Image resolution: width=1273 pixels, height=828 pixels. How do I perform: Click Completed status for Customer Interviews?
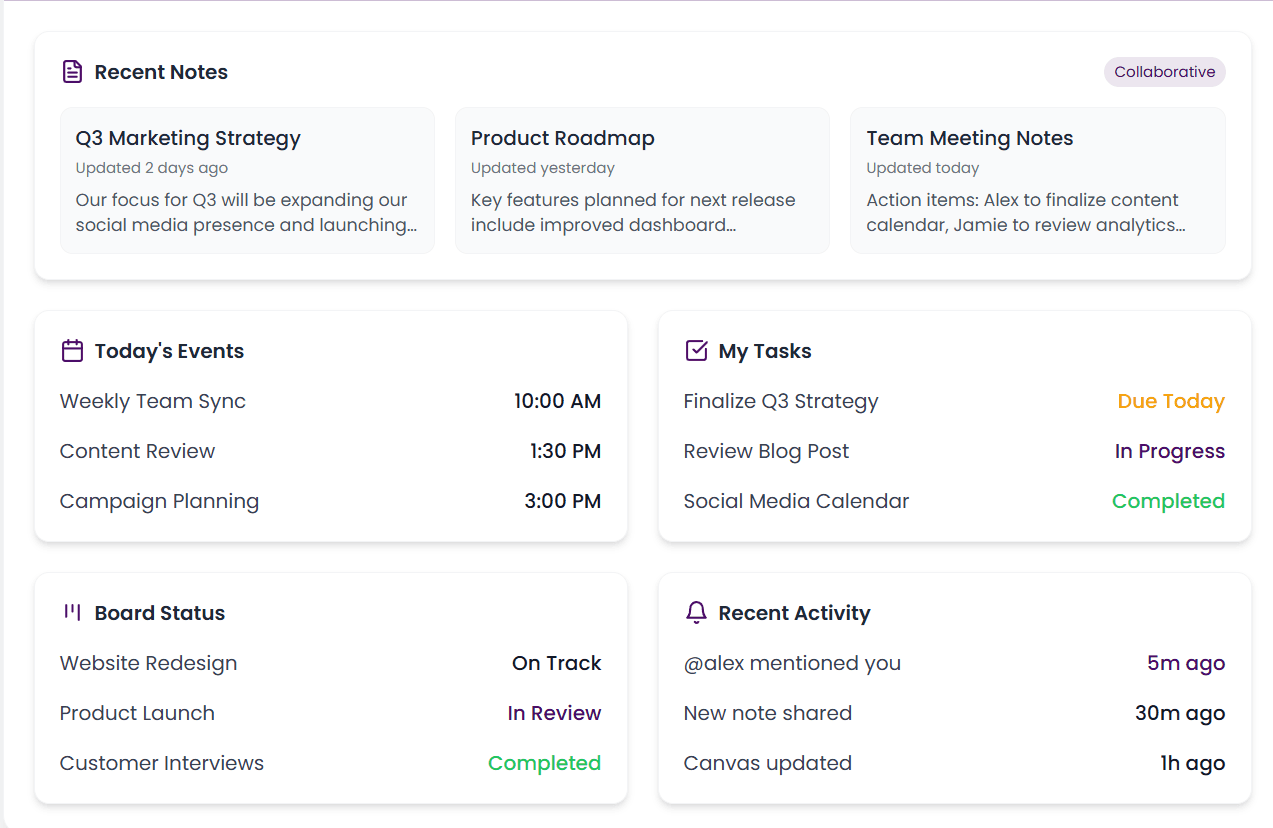544,763
